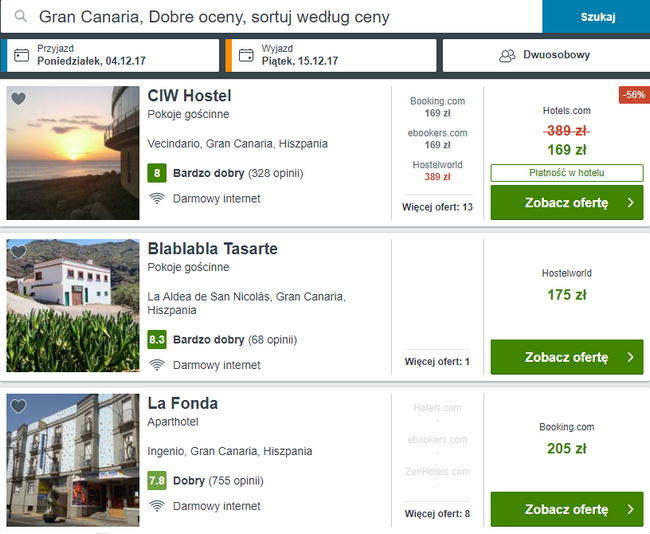
Task: Click Zobacz ofertę for CIW Hostel
Action: tap(566, 203)
